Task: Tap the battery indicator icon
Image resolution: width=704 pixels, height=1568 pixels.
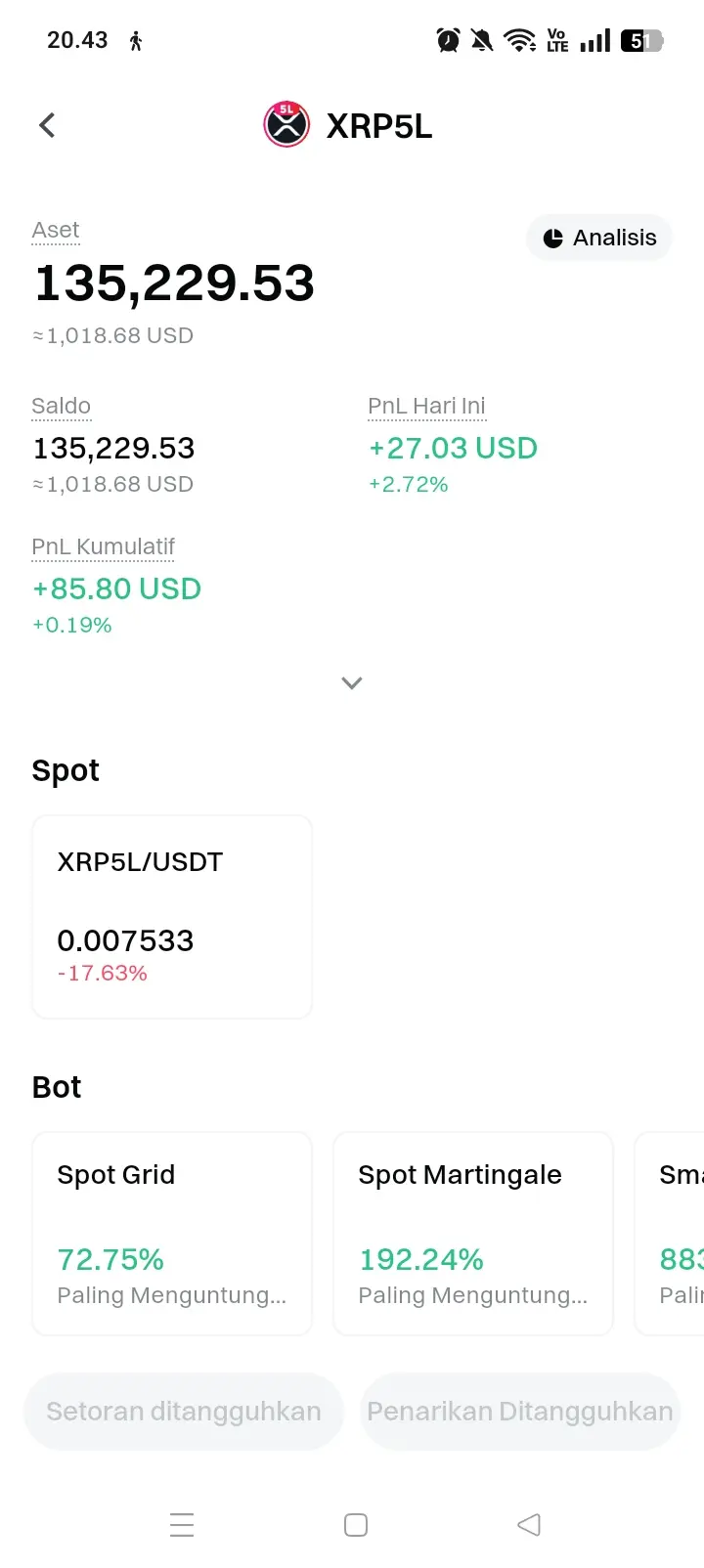Action: pos(642,40)
